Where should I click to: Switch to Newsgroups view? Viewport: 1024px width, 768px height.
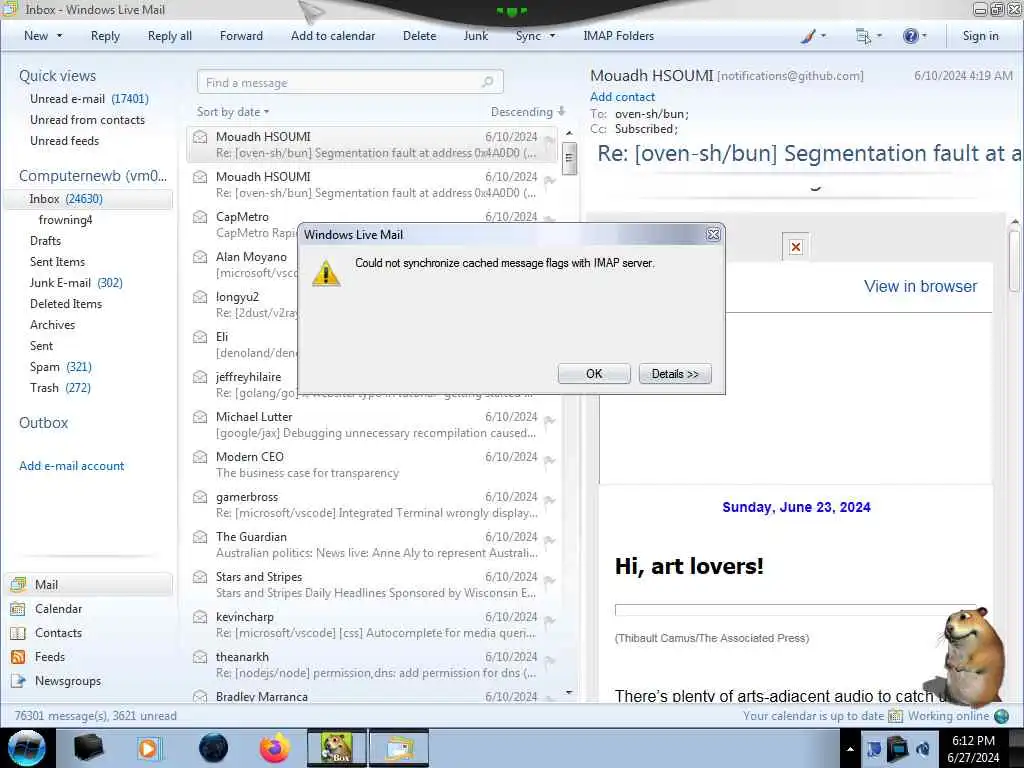[x=68, y=680]
